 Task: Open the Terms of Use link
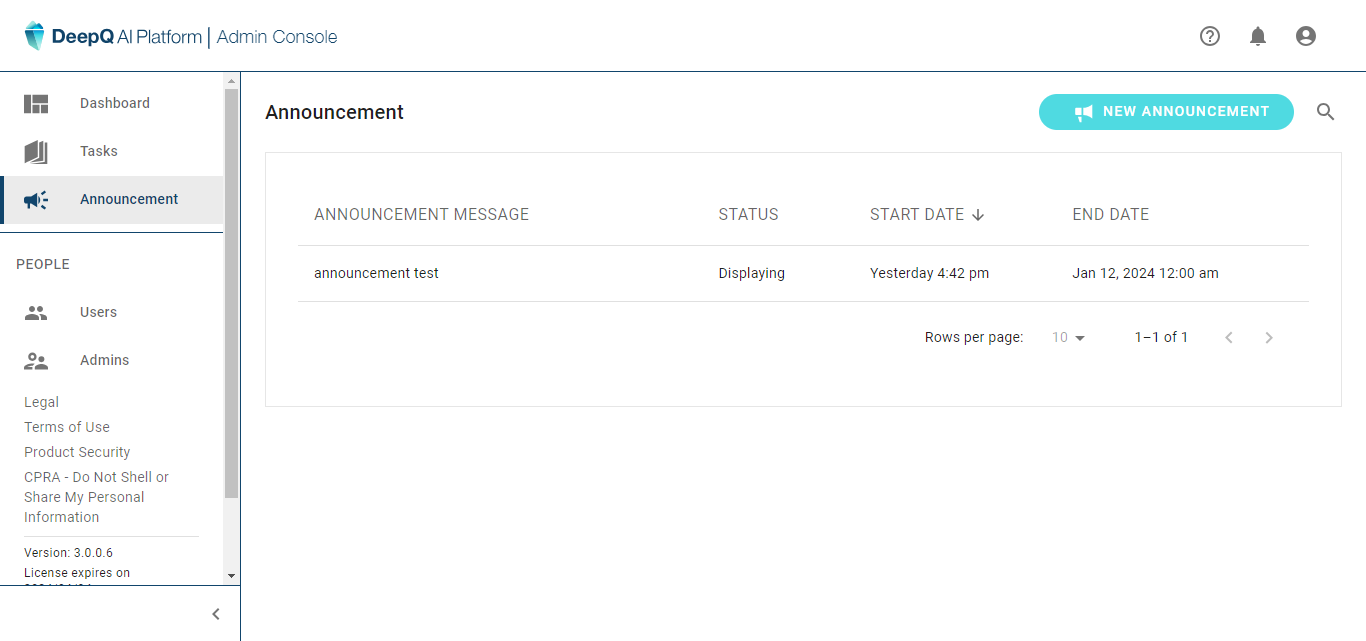[67, 427]
